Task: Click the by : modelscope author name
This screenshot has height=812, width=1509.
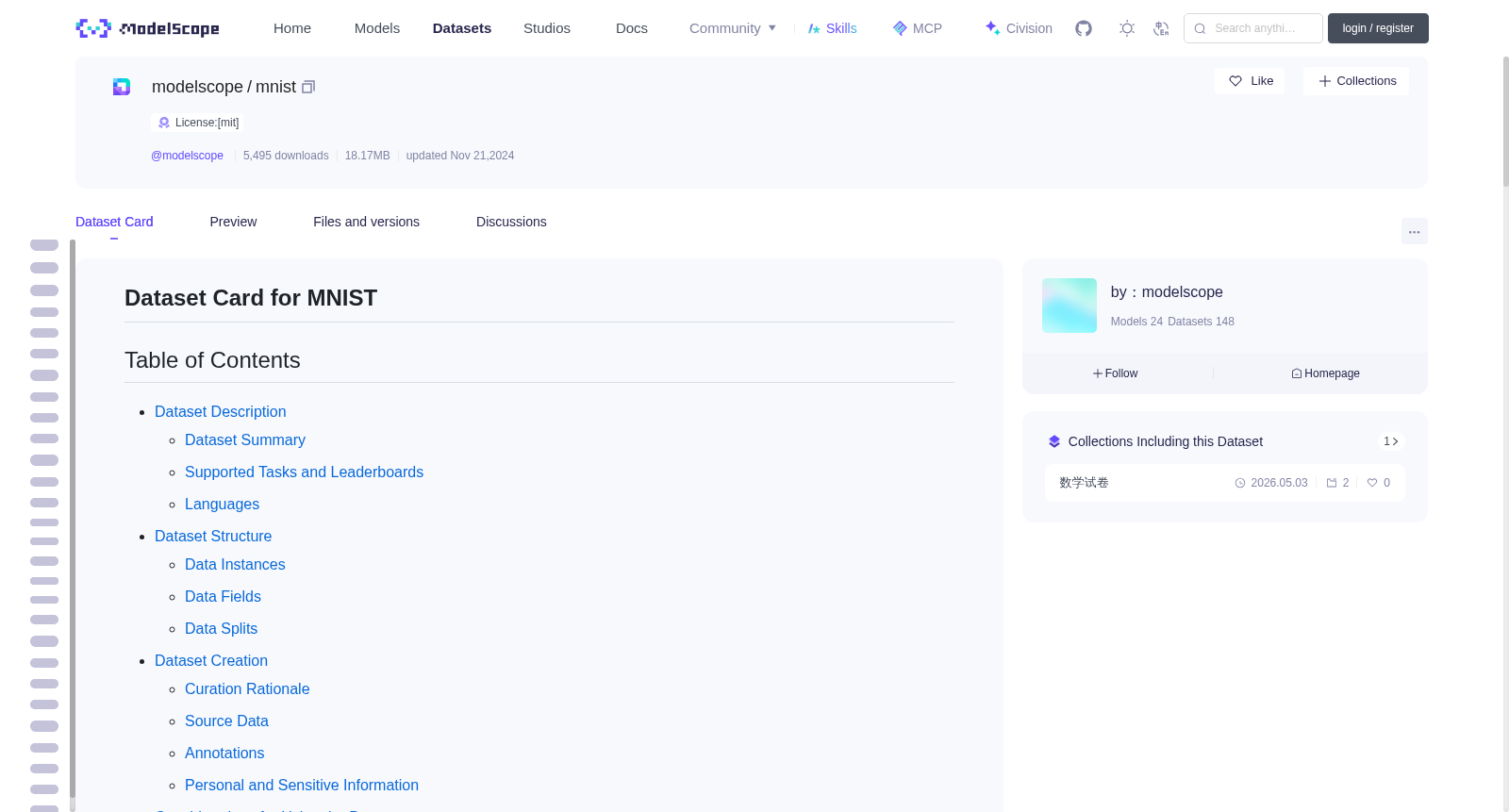Action: (1167, 292)
